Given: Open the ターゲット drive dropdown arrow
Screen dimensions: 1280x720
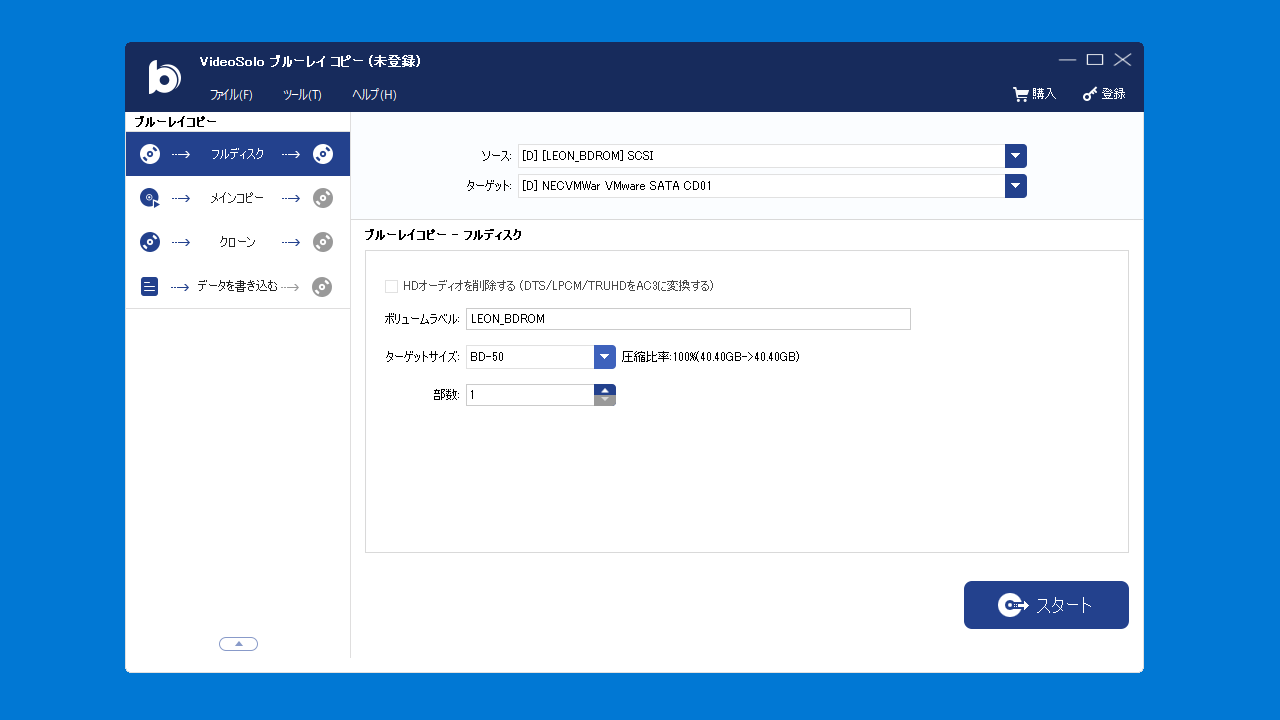Looking at the screenshot, I should 1016,186.
